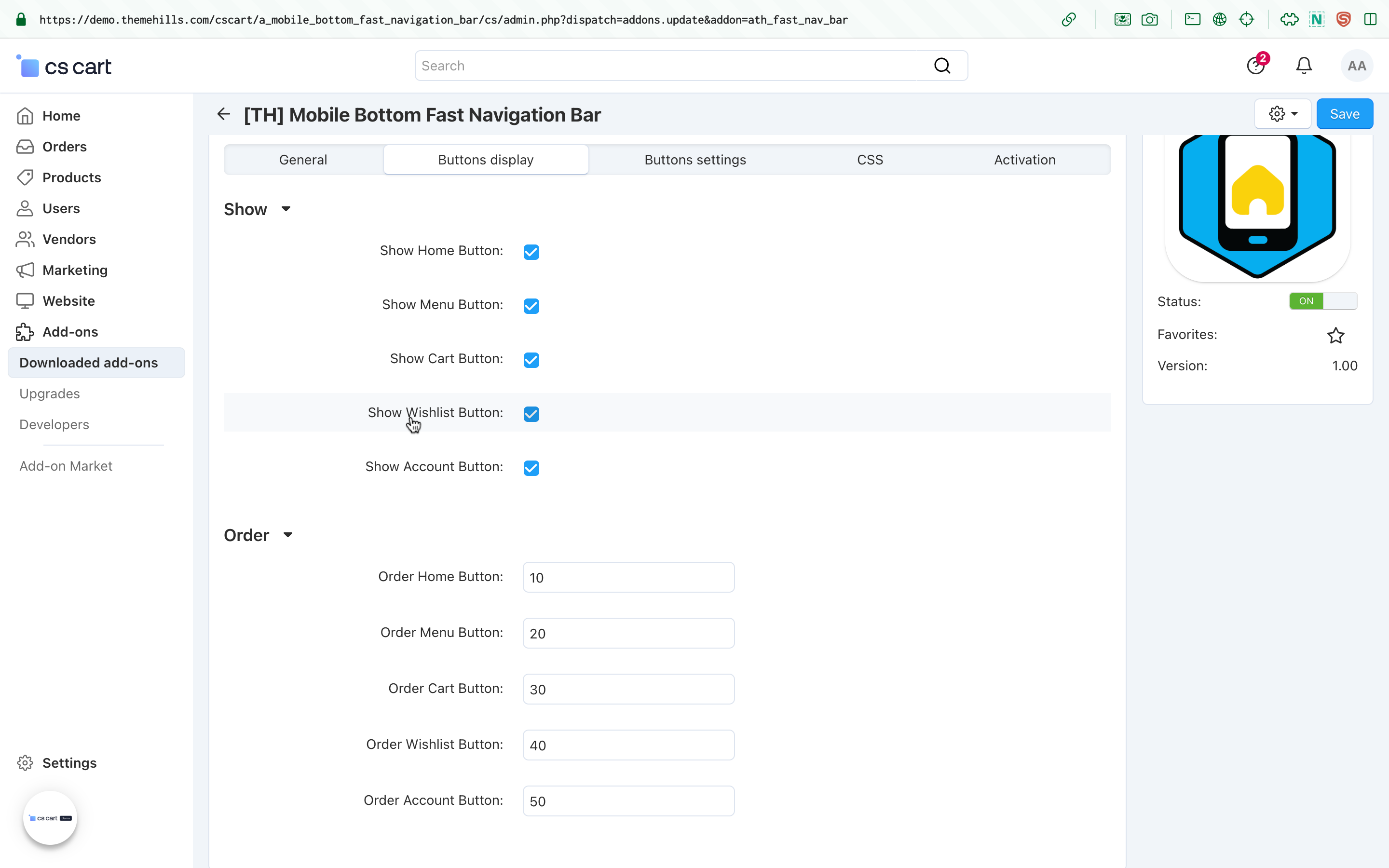1389x868 pixels.
Task: Click the notifications bell icon
Action: point(1304,66)
